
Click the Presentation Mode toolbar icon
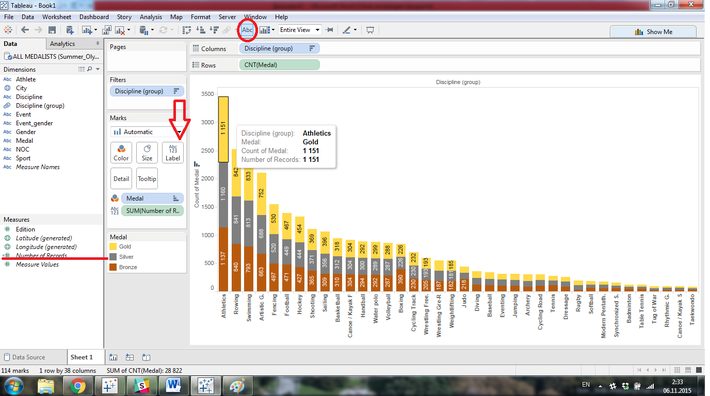(x=370, y=30)
